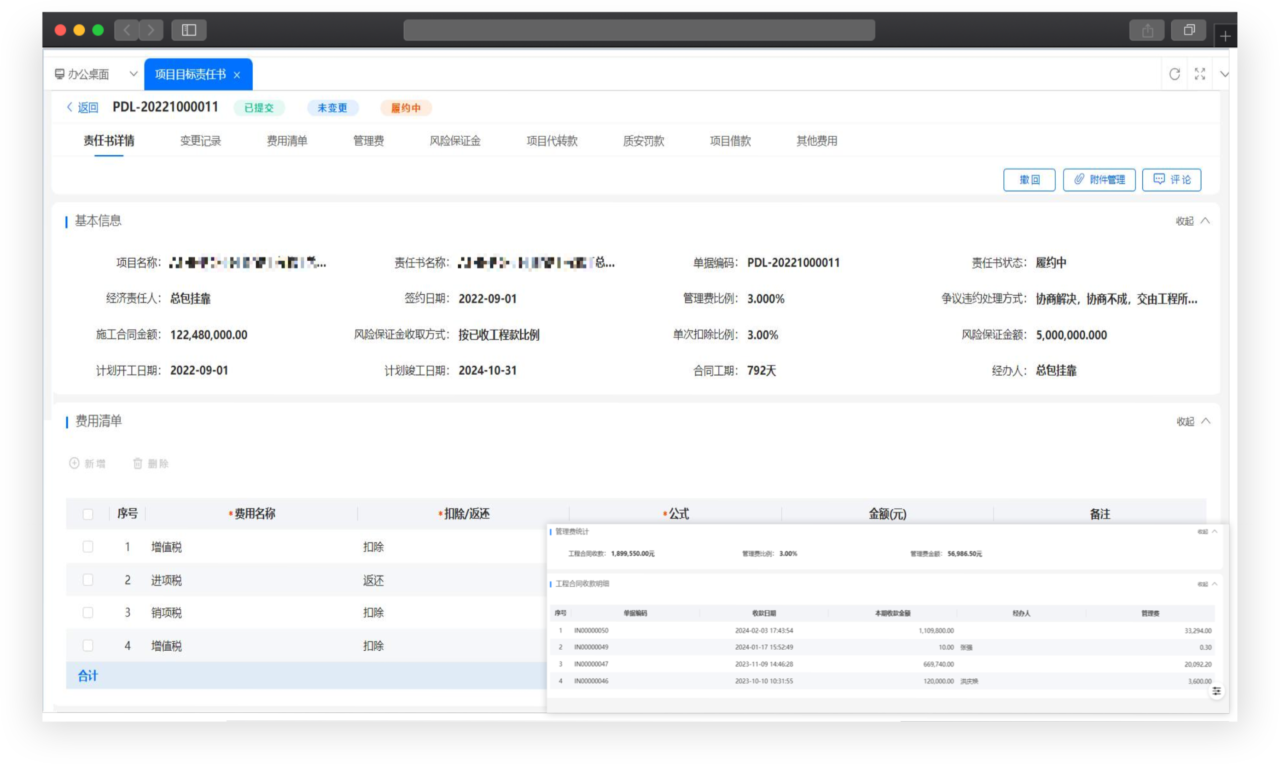Click the 未变更 status tag

coord(333,108)
